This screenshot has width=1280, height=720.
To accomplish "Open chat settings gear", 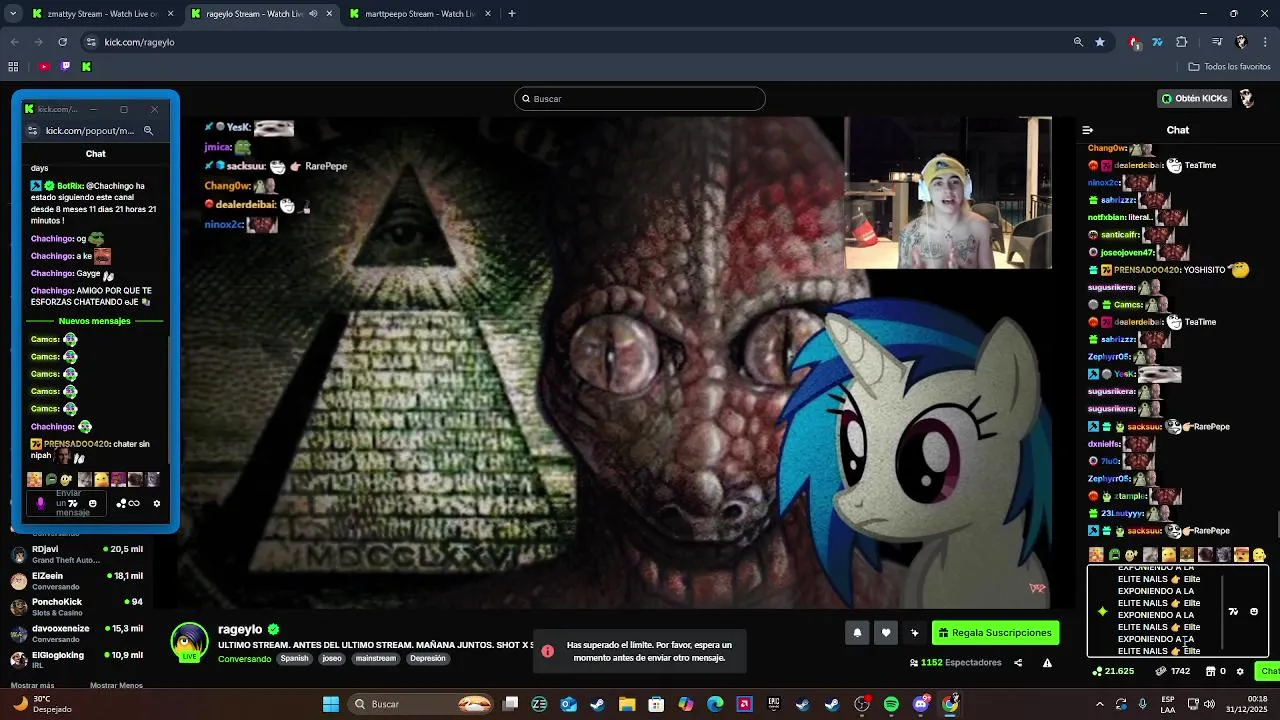I will (x=1240, y=671).
